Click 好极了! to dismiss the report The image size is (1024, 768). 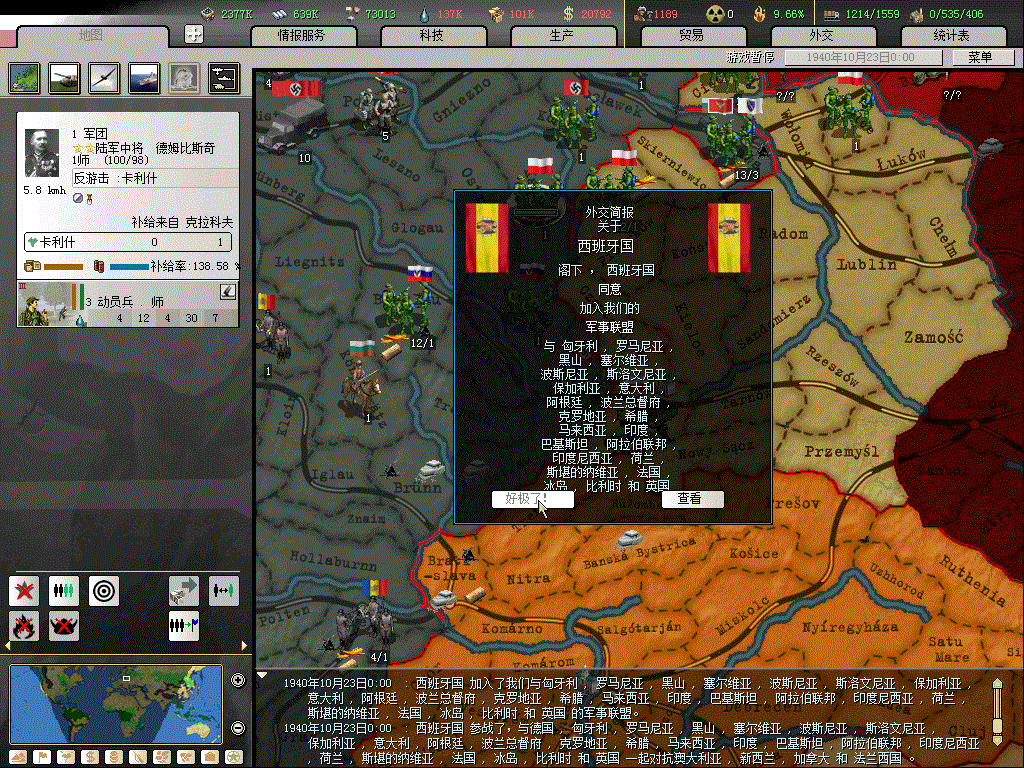[532, 499]
